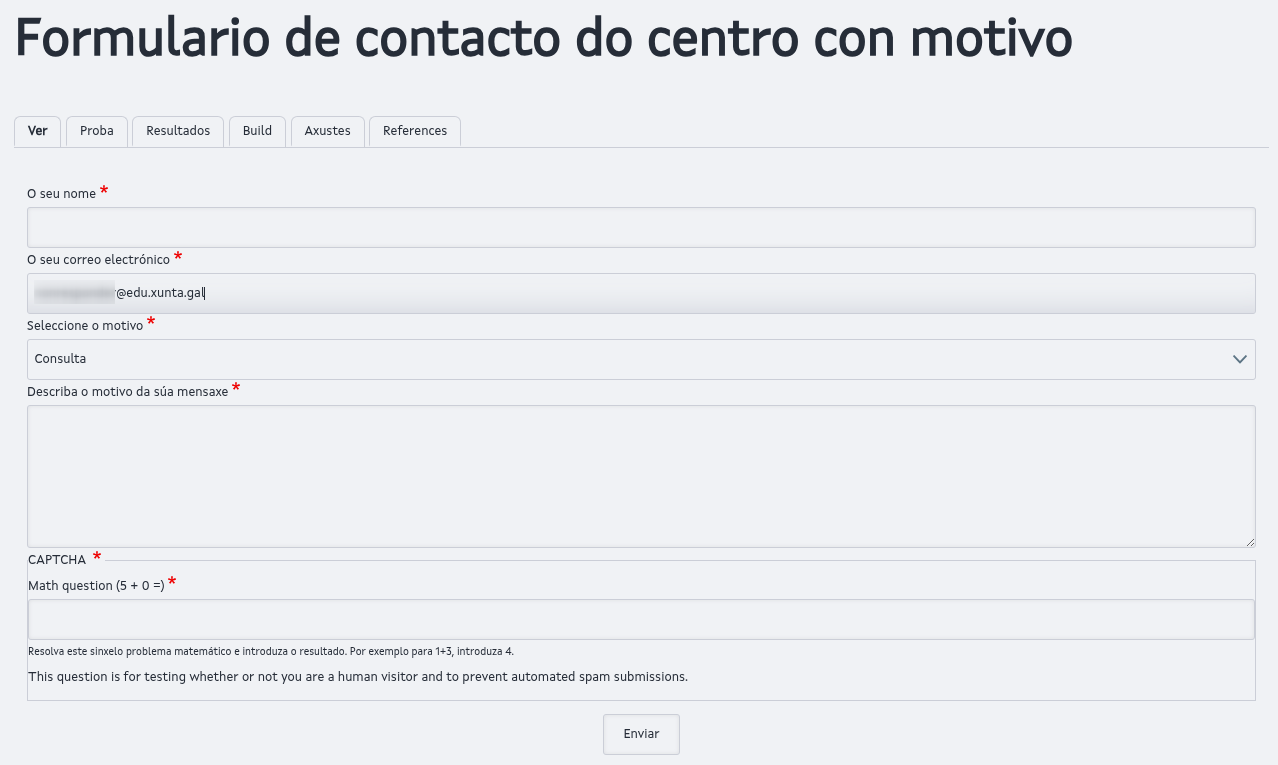Focus the 'O seu nome' text field
Viewport: 1278px width, 765px height.
[x=640, y=228]
